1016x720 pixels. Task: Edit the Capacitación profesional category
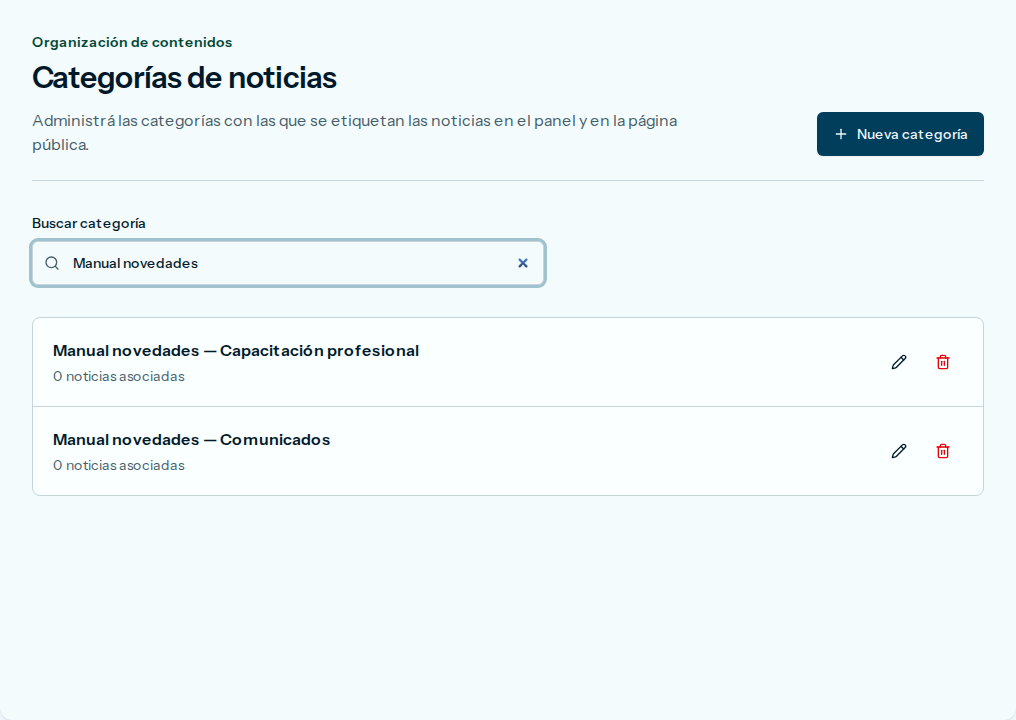click(x=899, y=362)
